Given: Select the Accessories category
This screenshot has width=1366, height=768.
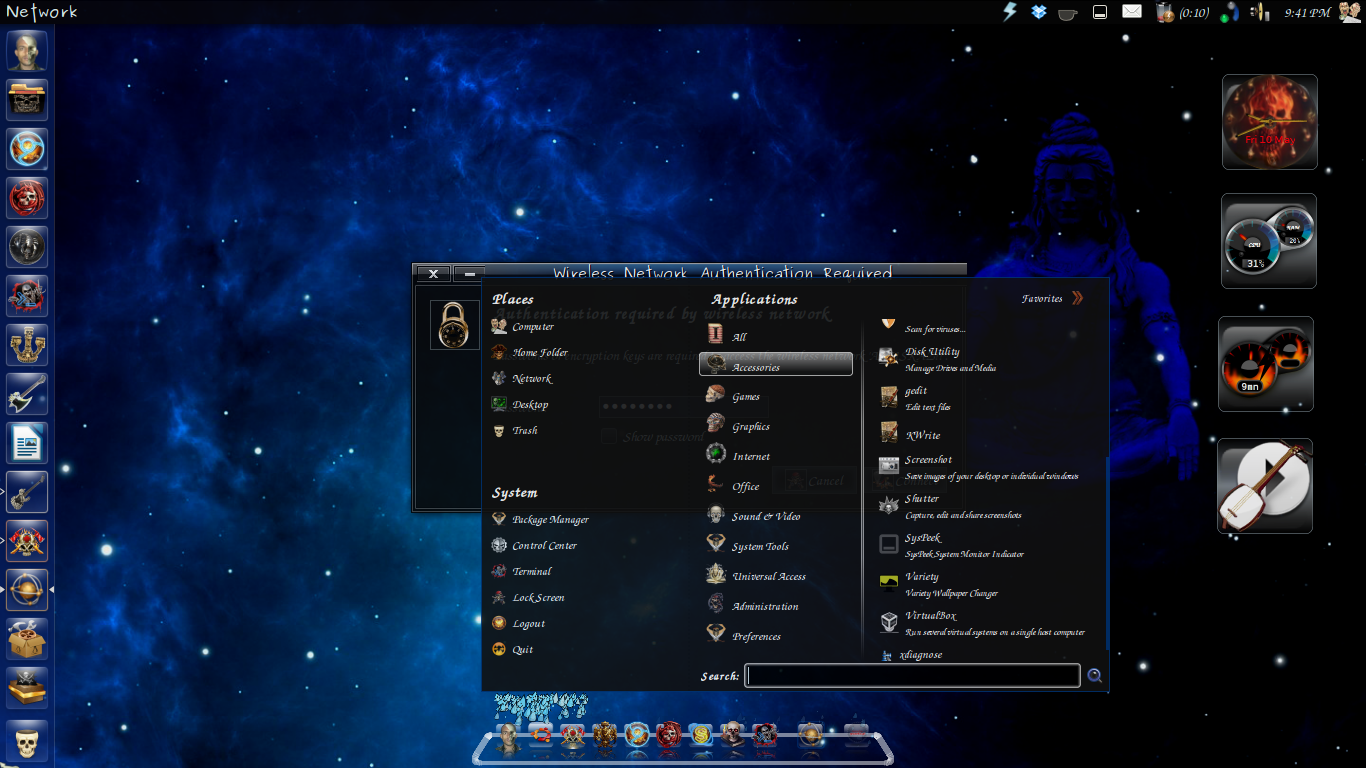Looking at the screenshot, I should pyautogui.click(x=776, y=364).
